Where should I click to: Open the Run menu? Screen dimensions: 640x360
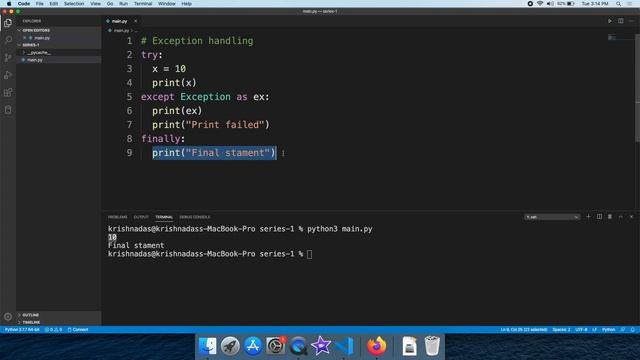[123, 4]
